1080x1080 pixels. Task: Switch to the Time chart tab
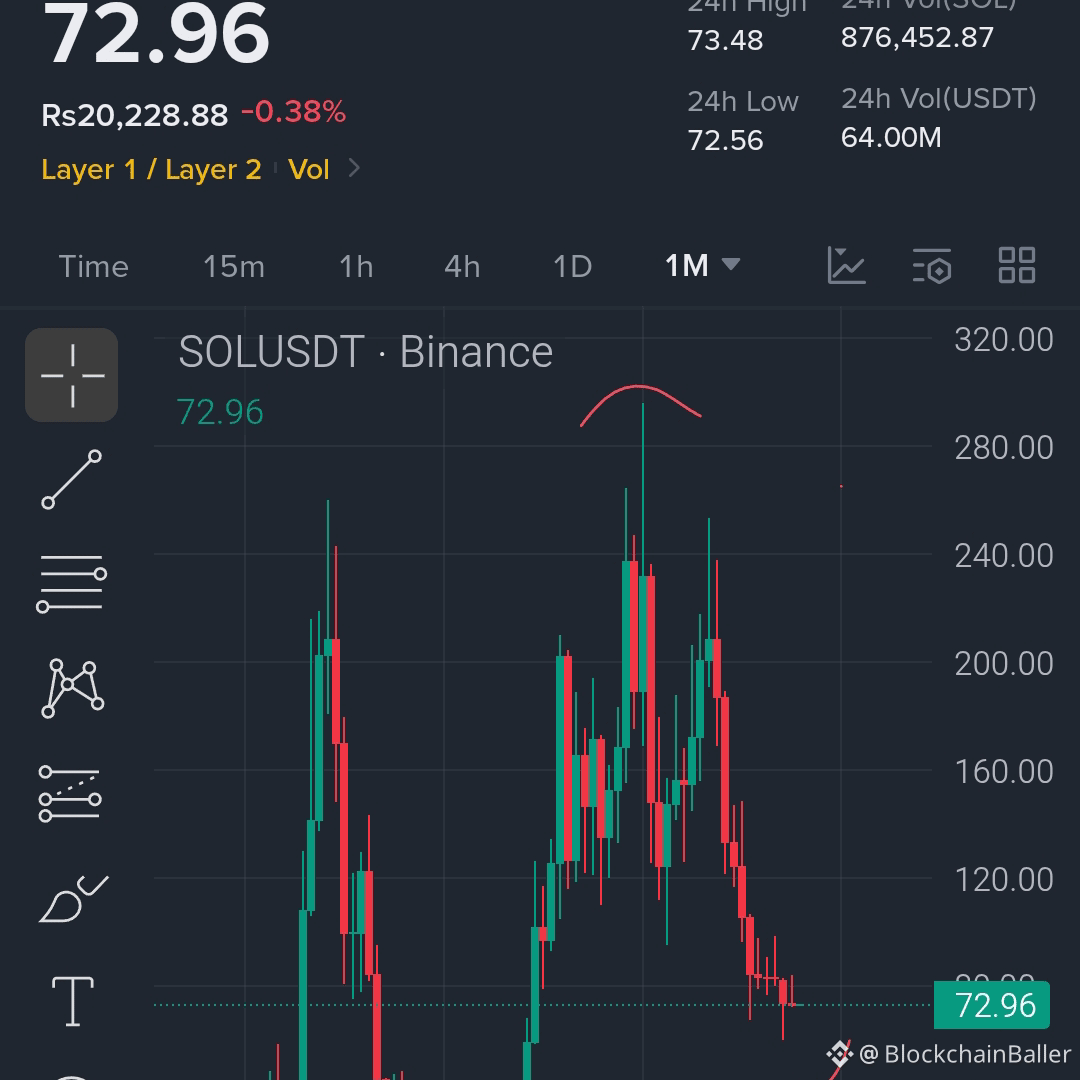point(94,267)
